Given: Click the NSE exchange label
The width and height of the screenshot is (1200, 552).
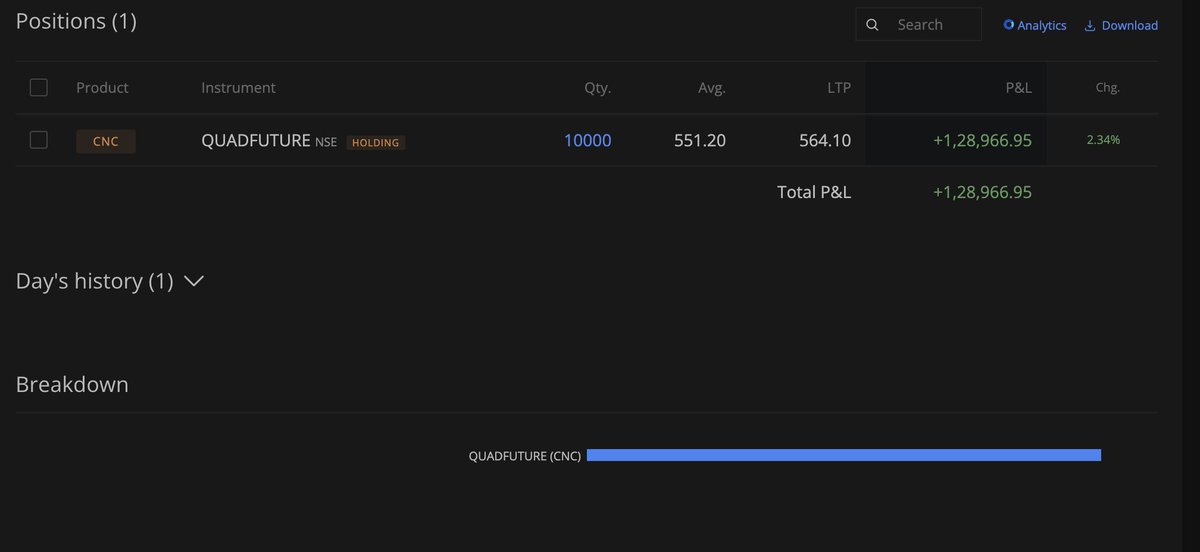Looking at the screenshot, I should point(326,142).
